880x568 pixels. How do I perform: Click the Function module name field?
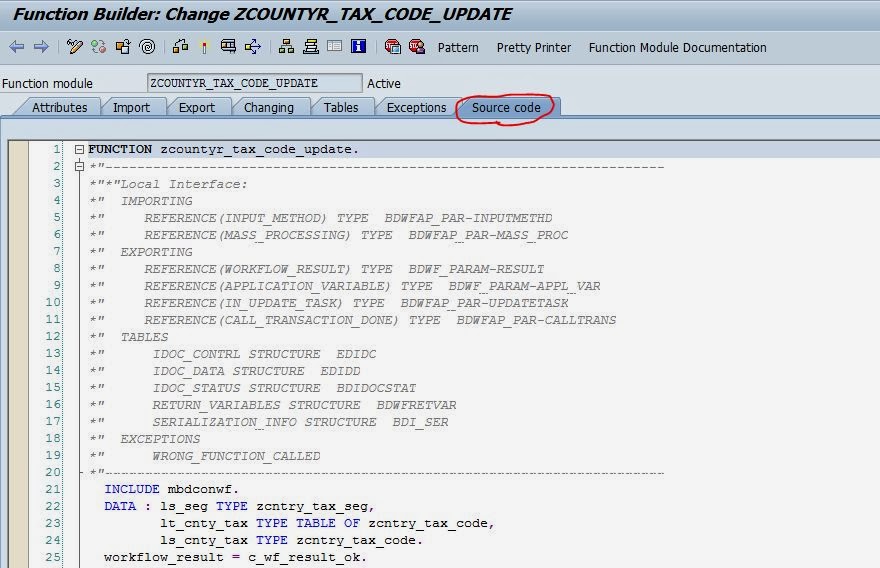click(254, 83)
